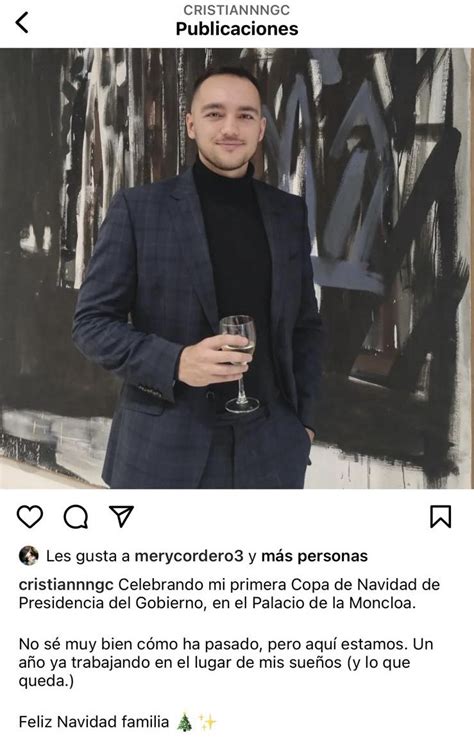This screenshot has height=737, width=474.
Task: Tap the "Feliz Navidad familia" text
Action: pyautogui.click(x=94, y=721)
